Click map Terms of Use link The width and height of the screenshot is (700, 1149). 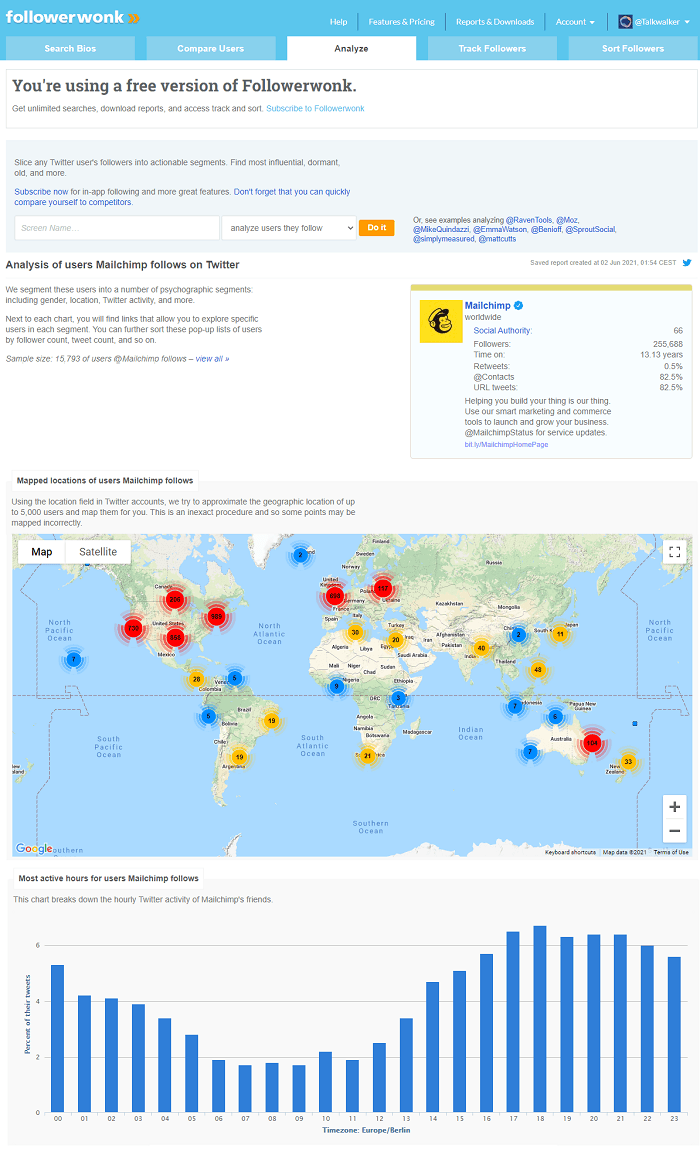tap(671, 852)
